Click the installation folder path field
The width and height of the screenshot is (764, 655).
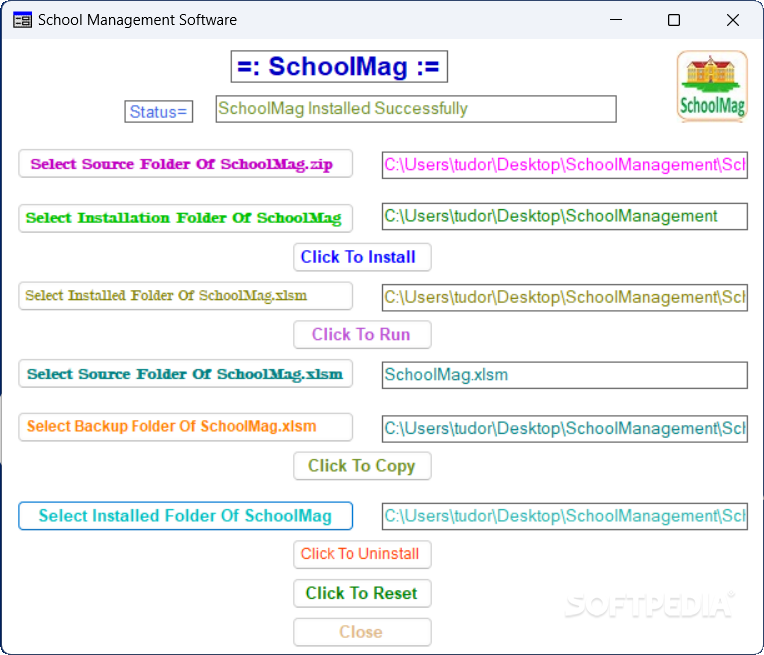point(564,216)
